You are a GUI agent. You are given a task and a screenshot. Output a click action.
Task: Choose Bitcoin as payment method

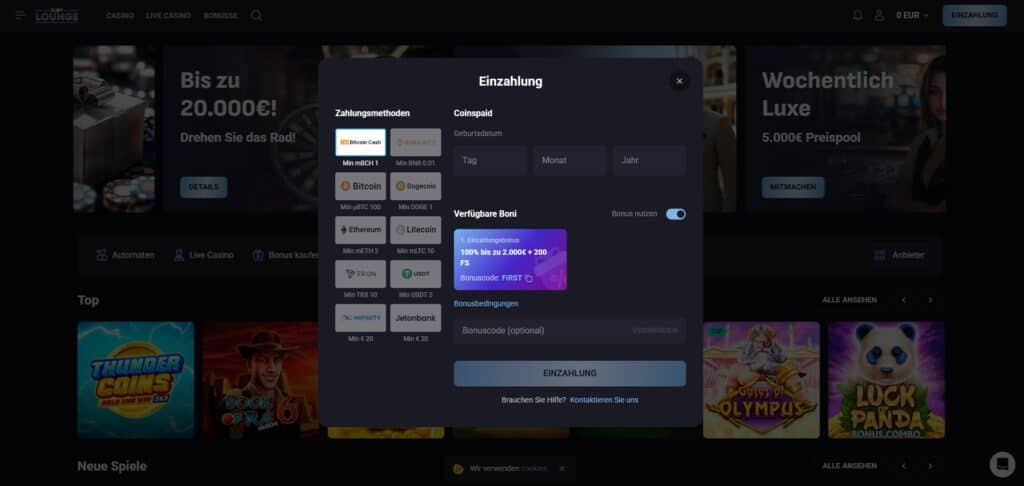[x=360, y=186]
